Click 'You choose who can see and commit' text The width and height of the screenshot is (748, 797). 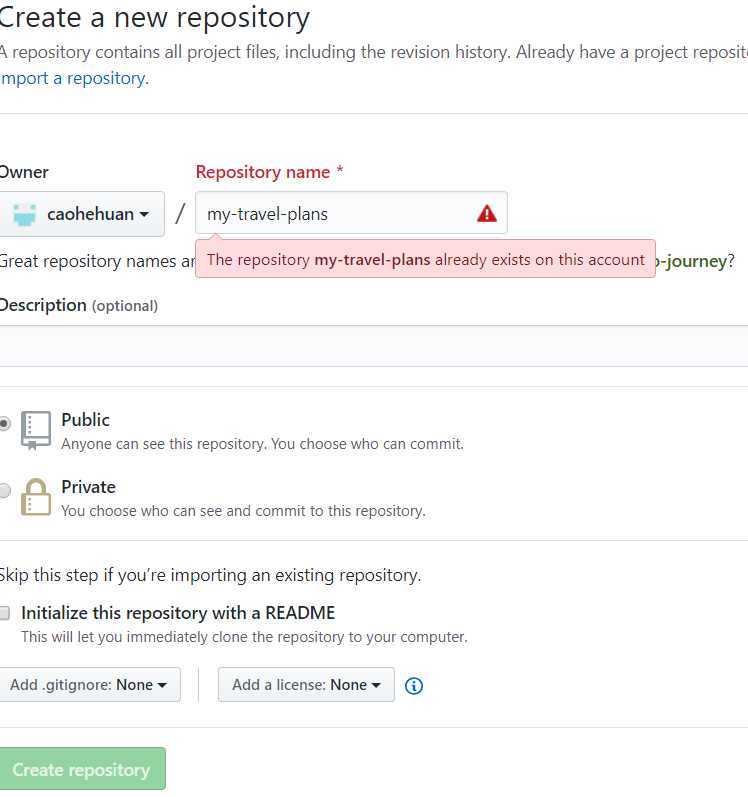pyautogui.click(x=243, y=511)
